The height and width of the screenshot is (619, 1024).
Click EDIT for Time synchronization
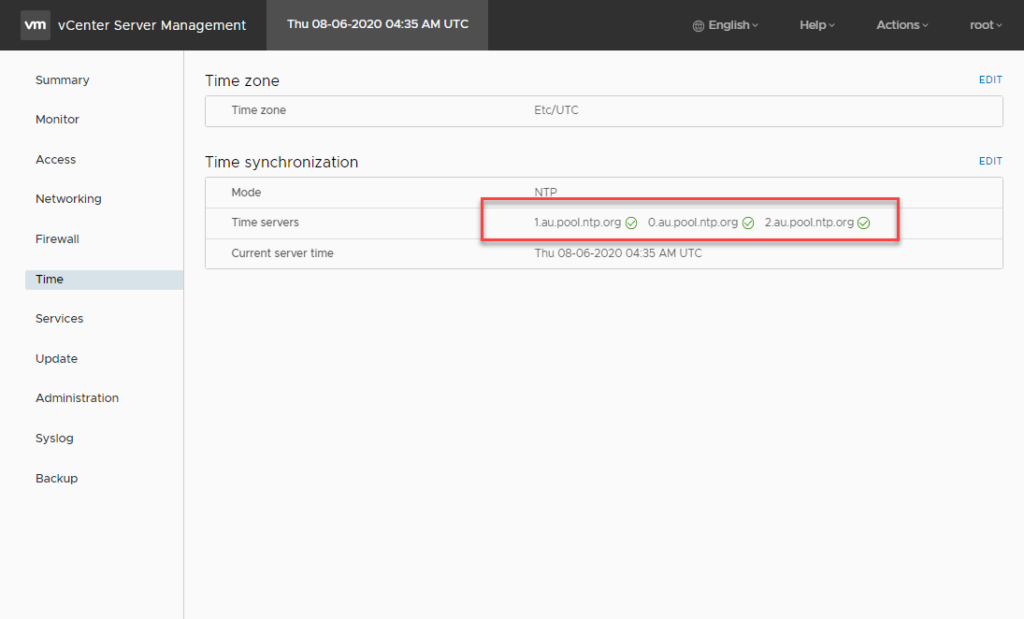coord(990,161)
